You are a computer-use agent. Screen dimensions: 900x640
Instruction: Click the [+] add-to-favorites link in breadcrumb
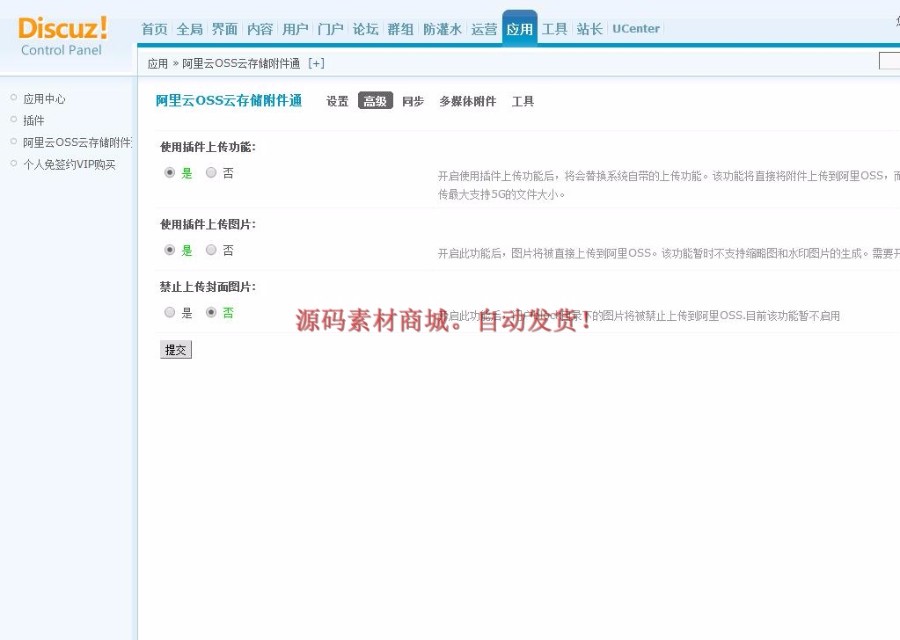click(x=316, y=63)
